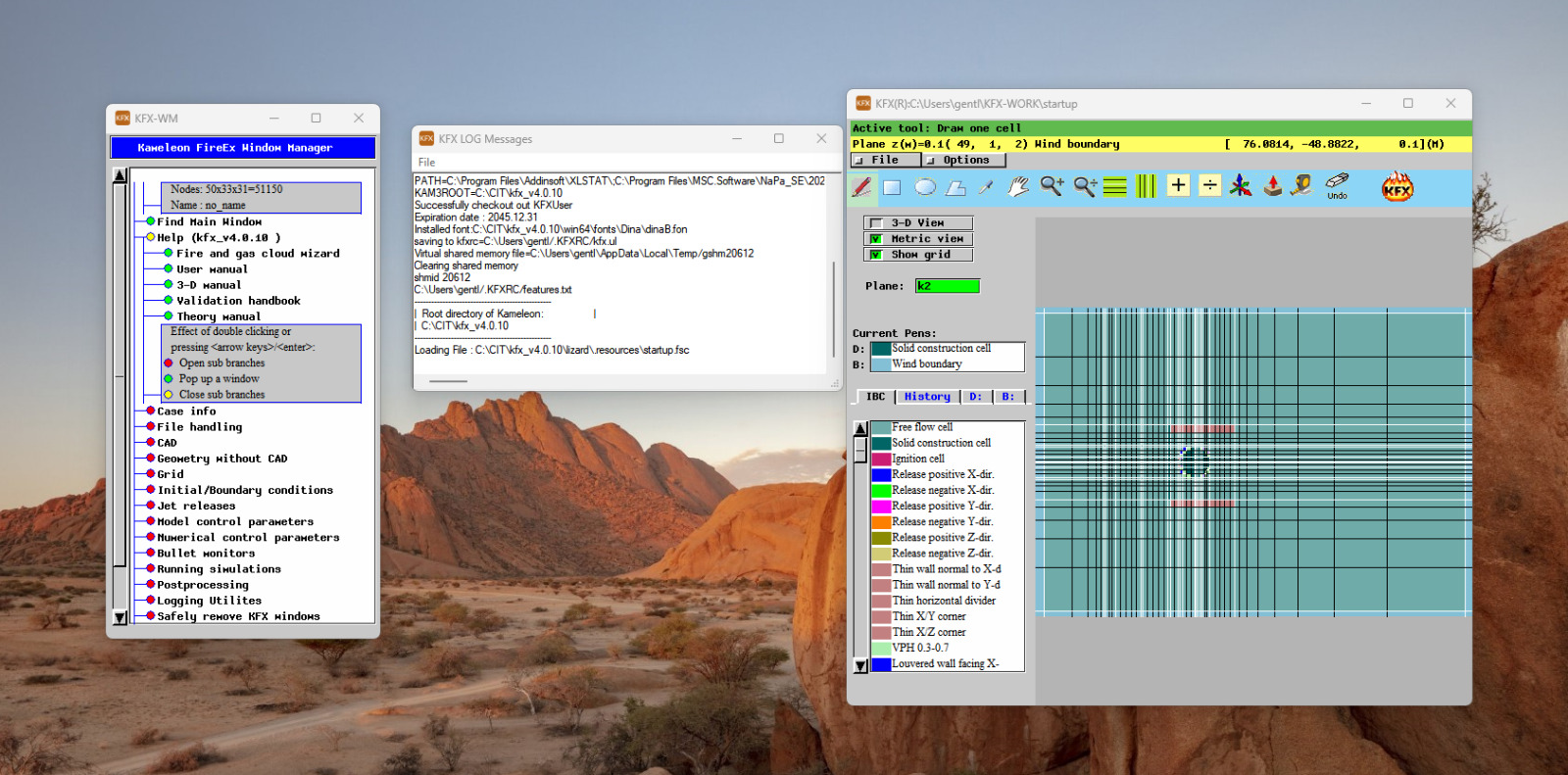Select Thin X/Y corner in list
This screenshot has height=775, width=1568.
[x=948, y=616]
